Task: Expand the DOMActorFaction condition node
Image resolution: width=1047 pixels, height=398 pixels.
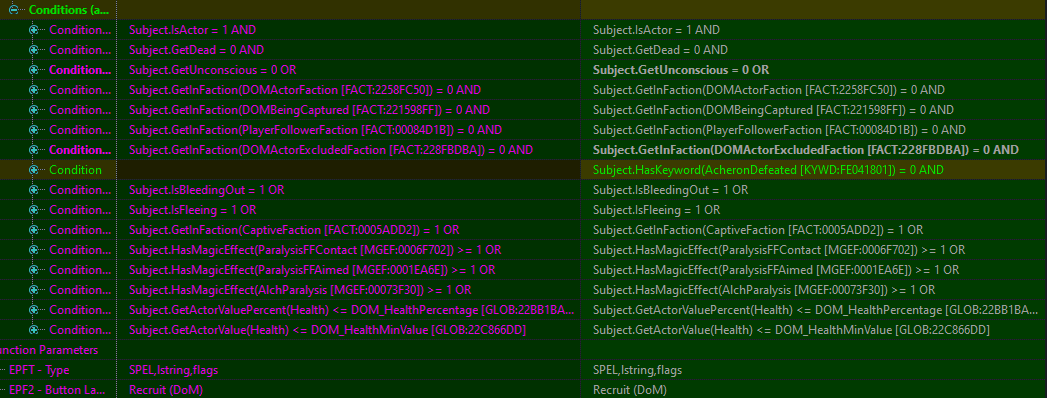Action: [x=33, y=90]
